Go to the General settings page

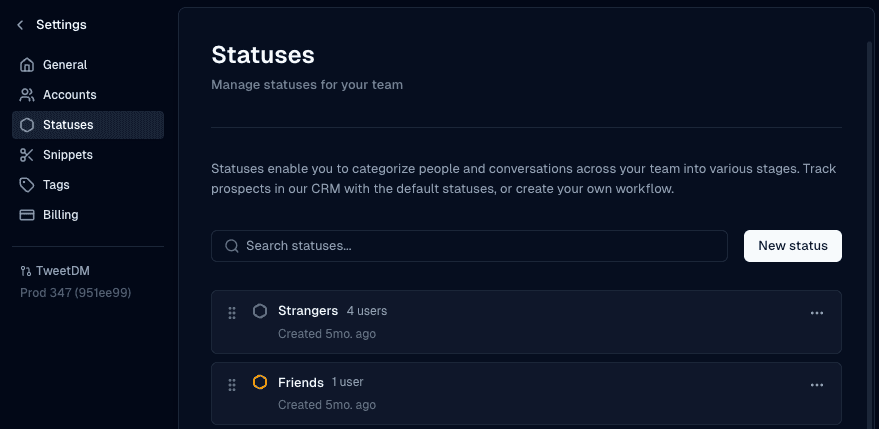coord(65,65)
